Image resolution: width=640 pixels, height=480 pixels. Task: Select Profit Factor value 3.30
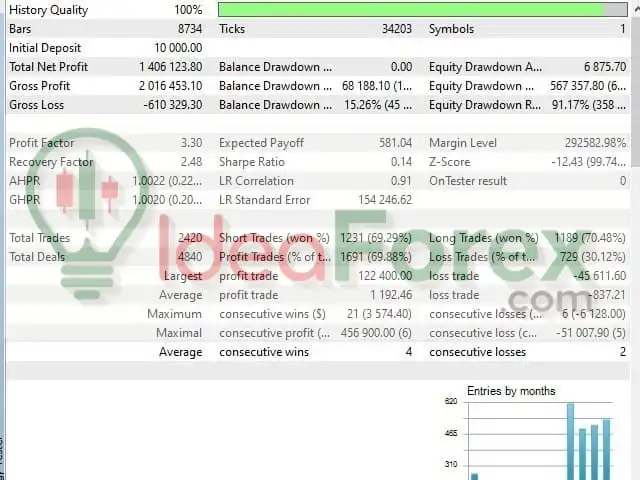pyautogui.click(x=191, y=143)
